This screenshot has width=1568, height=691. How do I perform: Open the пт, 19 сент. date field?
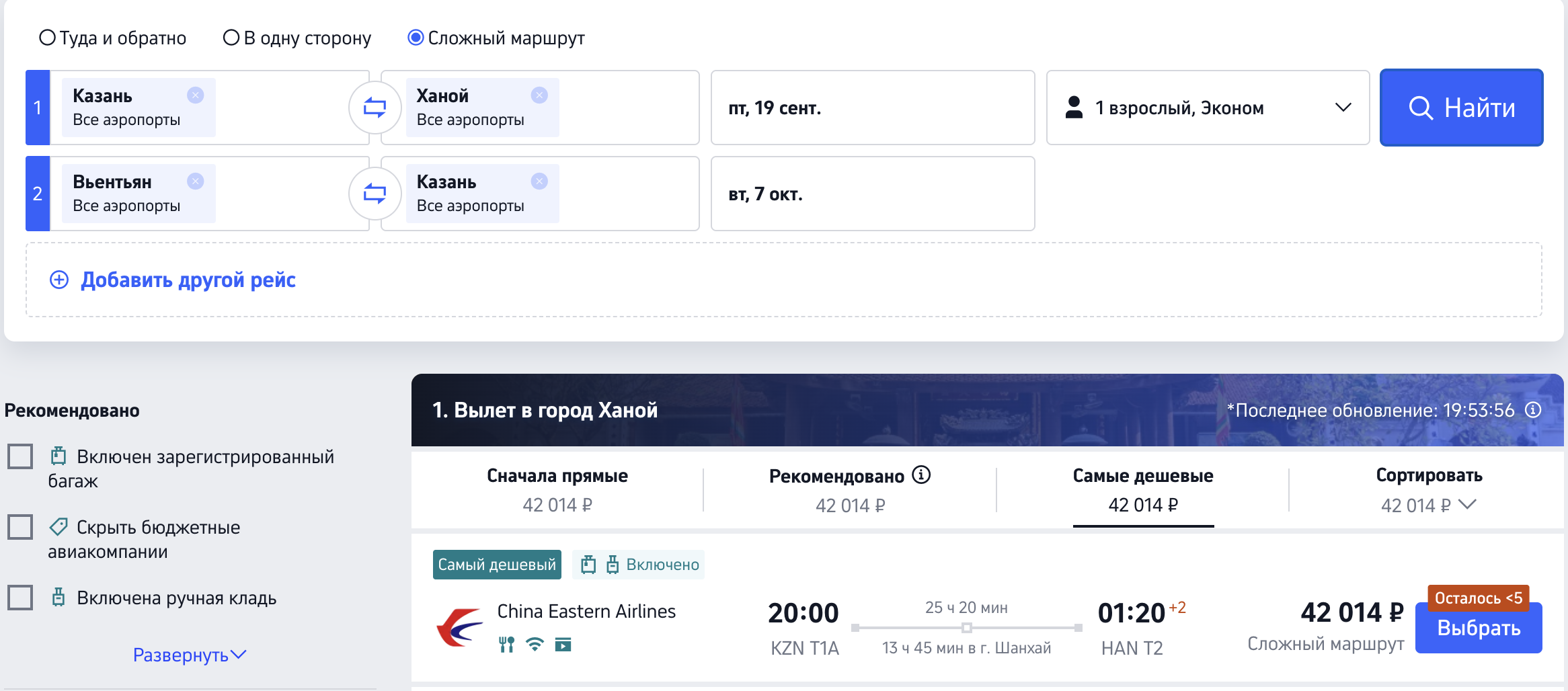pyautogui.click(x=873, y=108)
